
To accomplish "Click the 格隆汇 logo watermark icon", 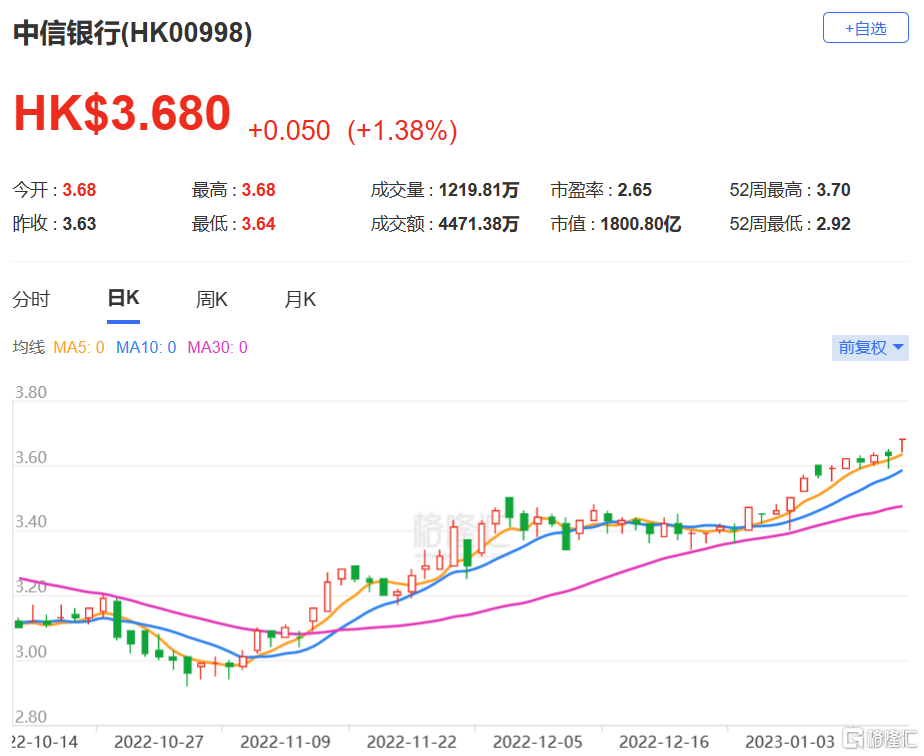I will point(853,738).
